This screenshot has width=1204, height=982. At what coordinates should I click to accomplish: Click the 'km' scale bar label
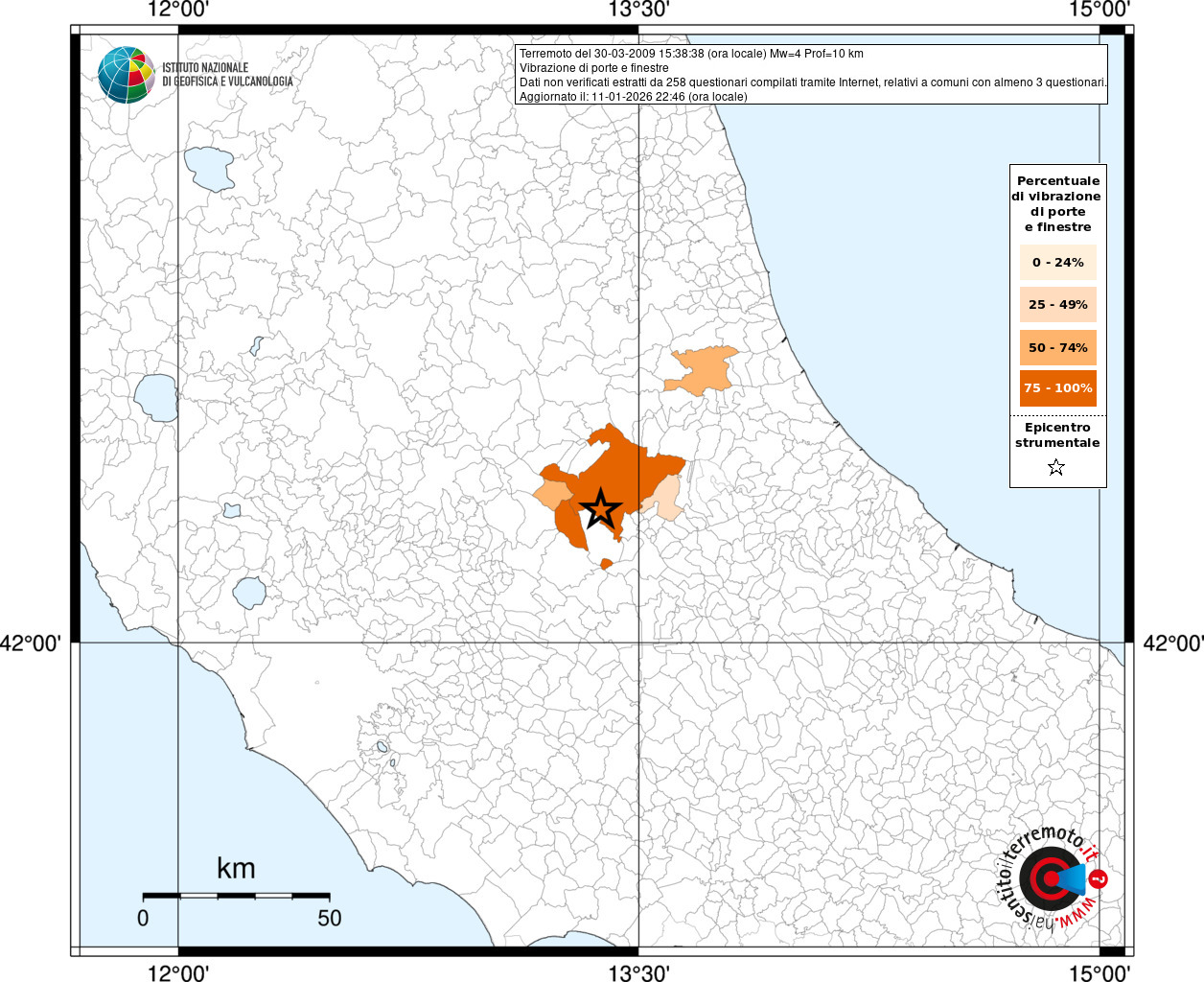point(236,868)
